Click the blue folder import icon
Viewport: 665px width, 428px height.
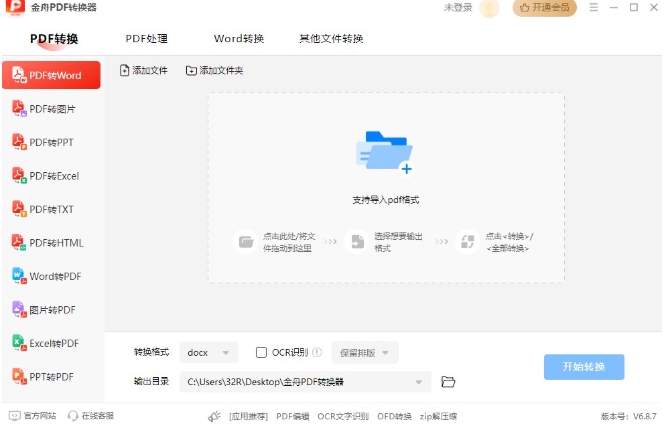(x=384, y=151)
